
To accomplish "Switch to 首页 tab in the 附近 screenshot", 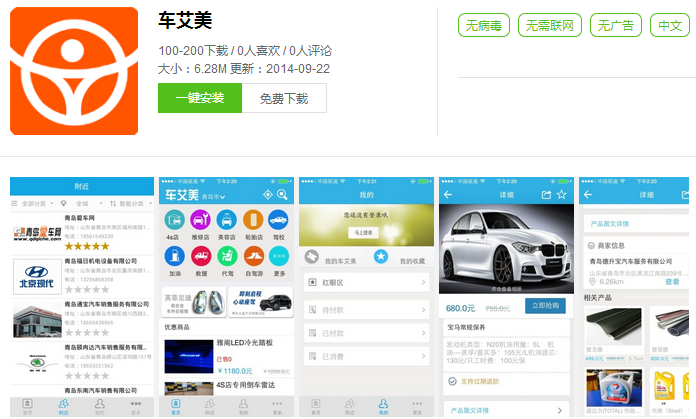I will coord(27,406).
